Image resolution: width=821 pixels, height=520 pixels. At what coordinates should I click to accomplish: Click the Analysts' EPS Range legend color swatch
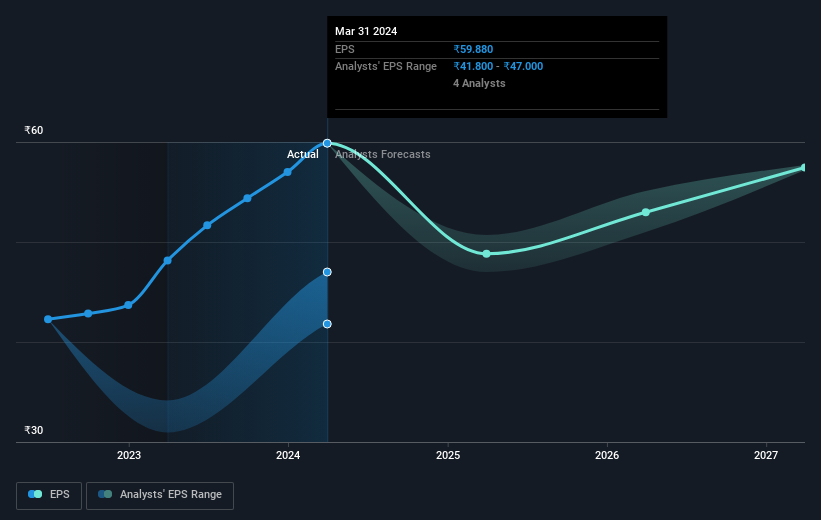click(105, 494)
